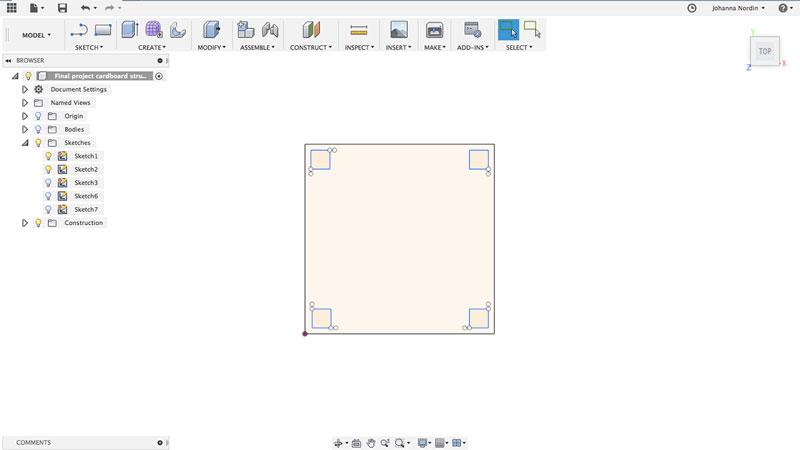Expand the Construction folder

point(24,223)
